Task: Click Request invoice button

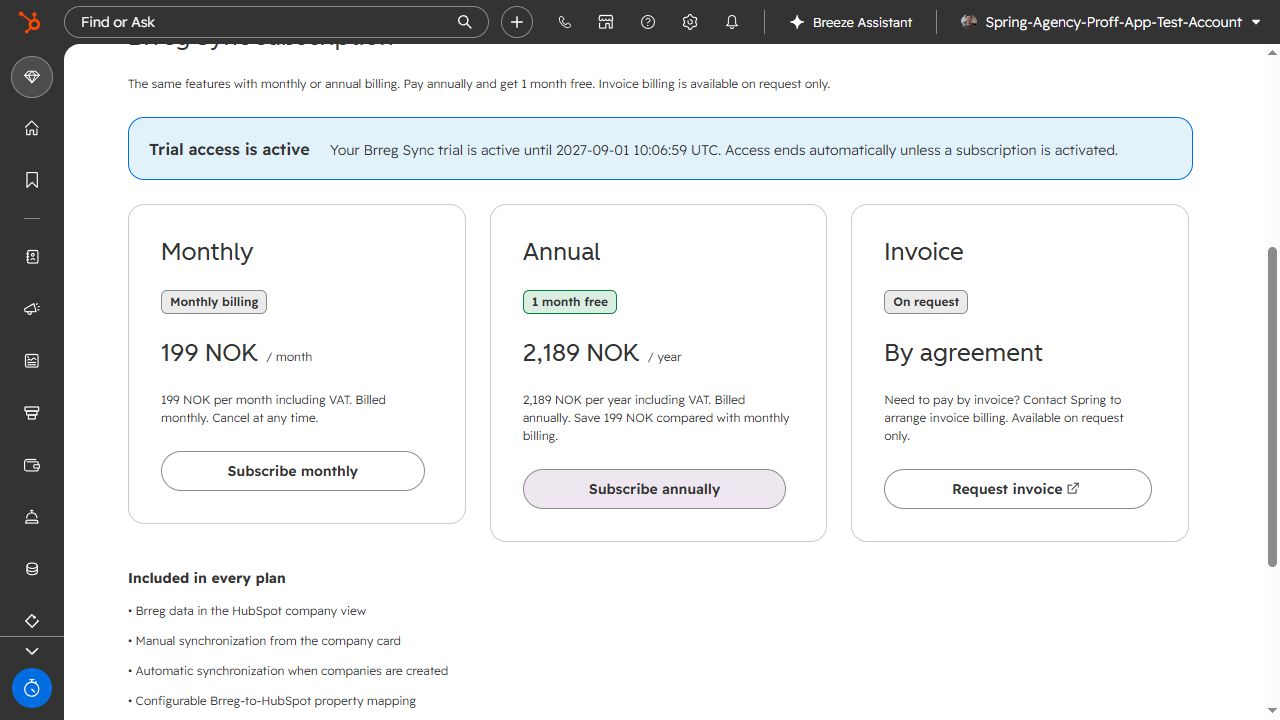Action: click(x=1018, y=489)
